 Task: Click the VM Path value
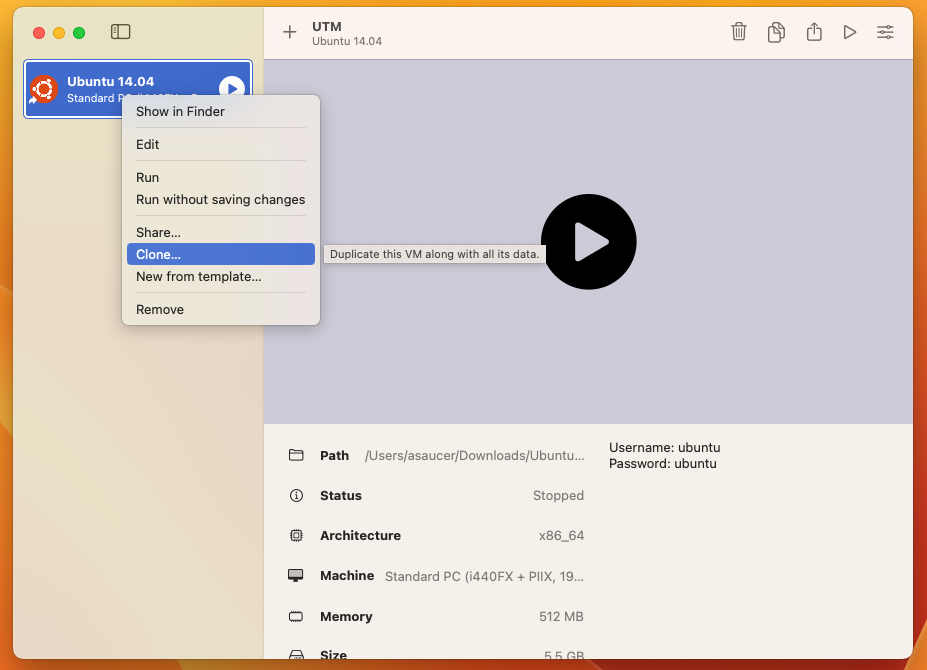(x=474, y=456)
